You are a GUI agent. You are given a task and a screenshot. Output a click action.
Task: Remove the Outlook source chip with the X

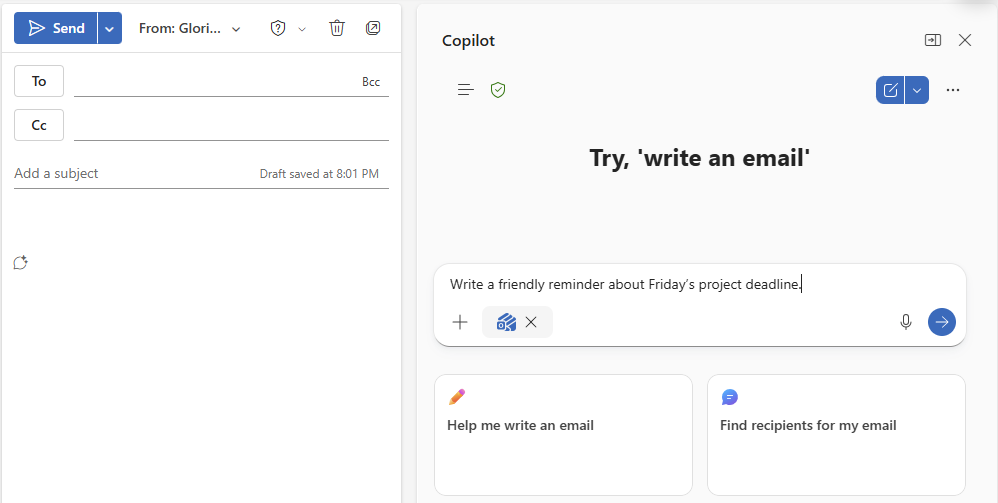click(531, 322)
